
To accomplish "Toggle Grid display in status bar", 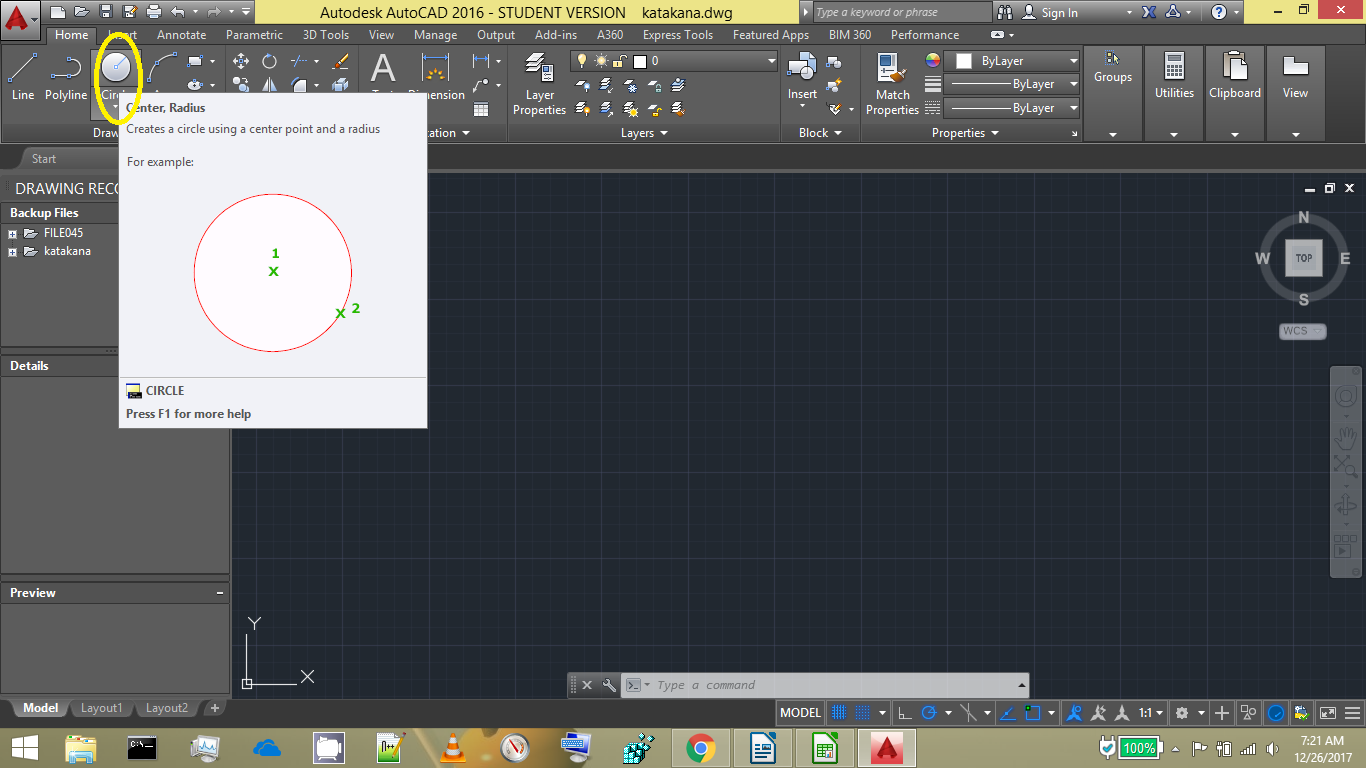I will coord(840,712).
